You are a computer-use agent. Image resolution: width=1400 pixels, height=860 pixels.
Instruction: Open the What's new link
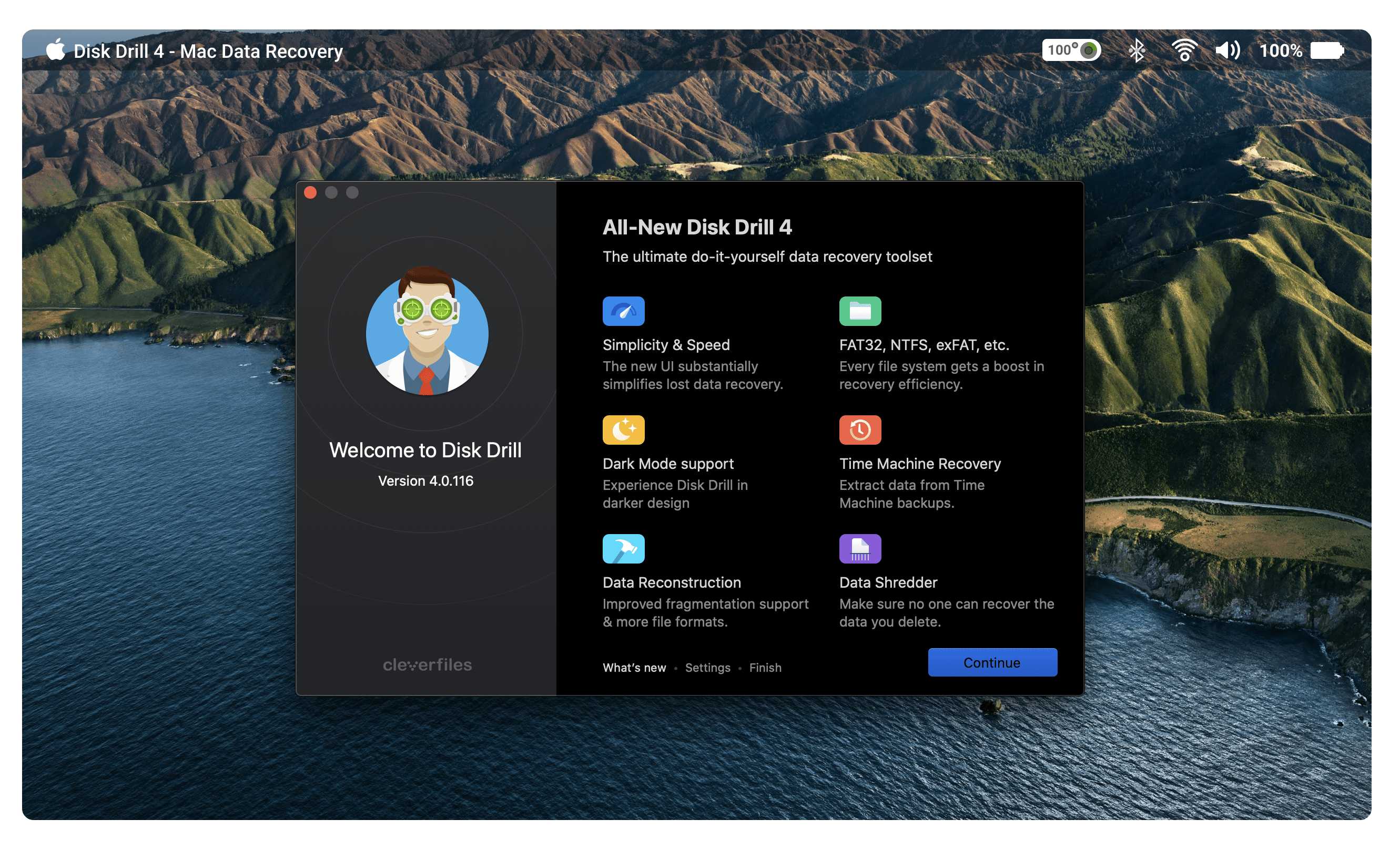[x=634, y=667]
